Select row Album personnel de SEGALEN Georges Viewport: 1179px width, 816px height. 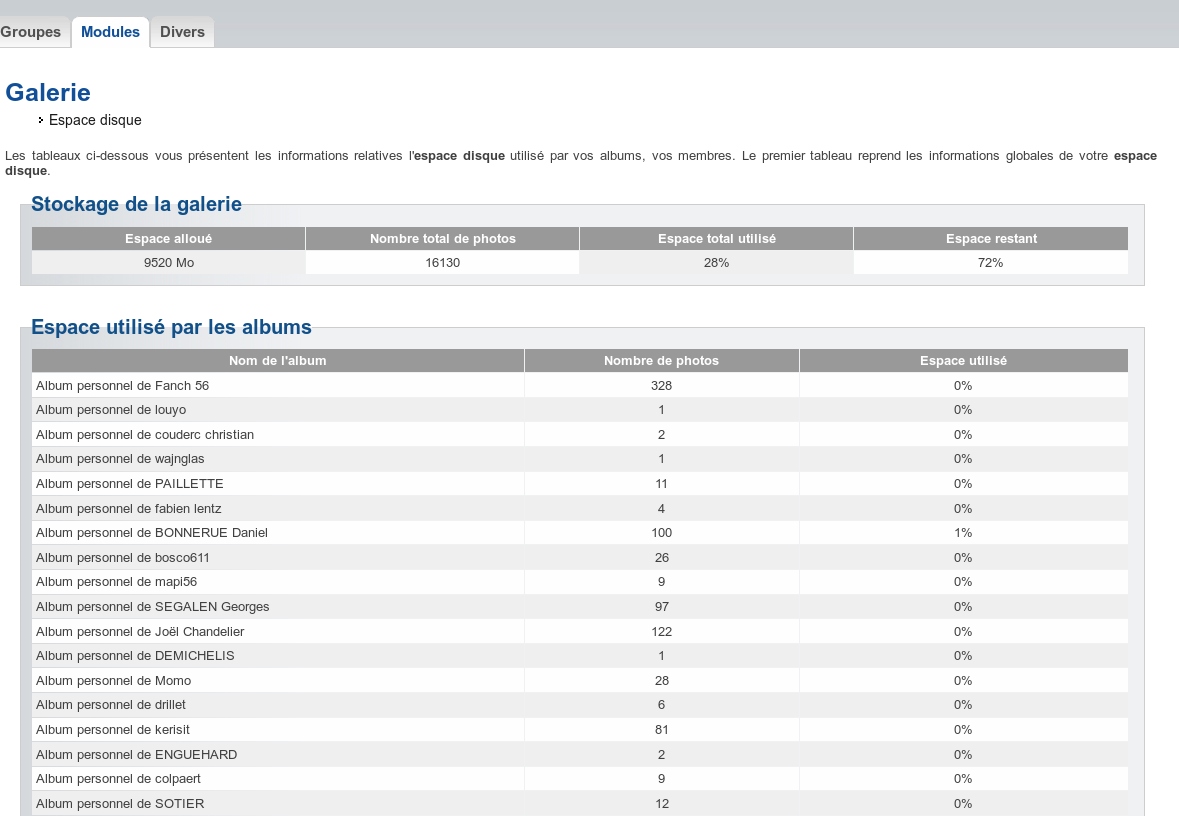pos(580,607)
